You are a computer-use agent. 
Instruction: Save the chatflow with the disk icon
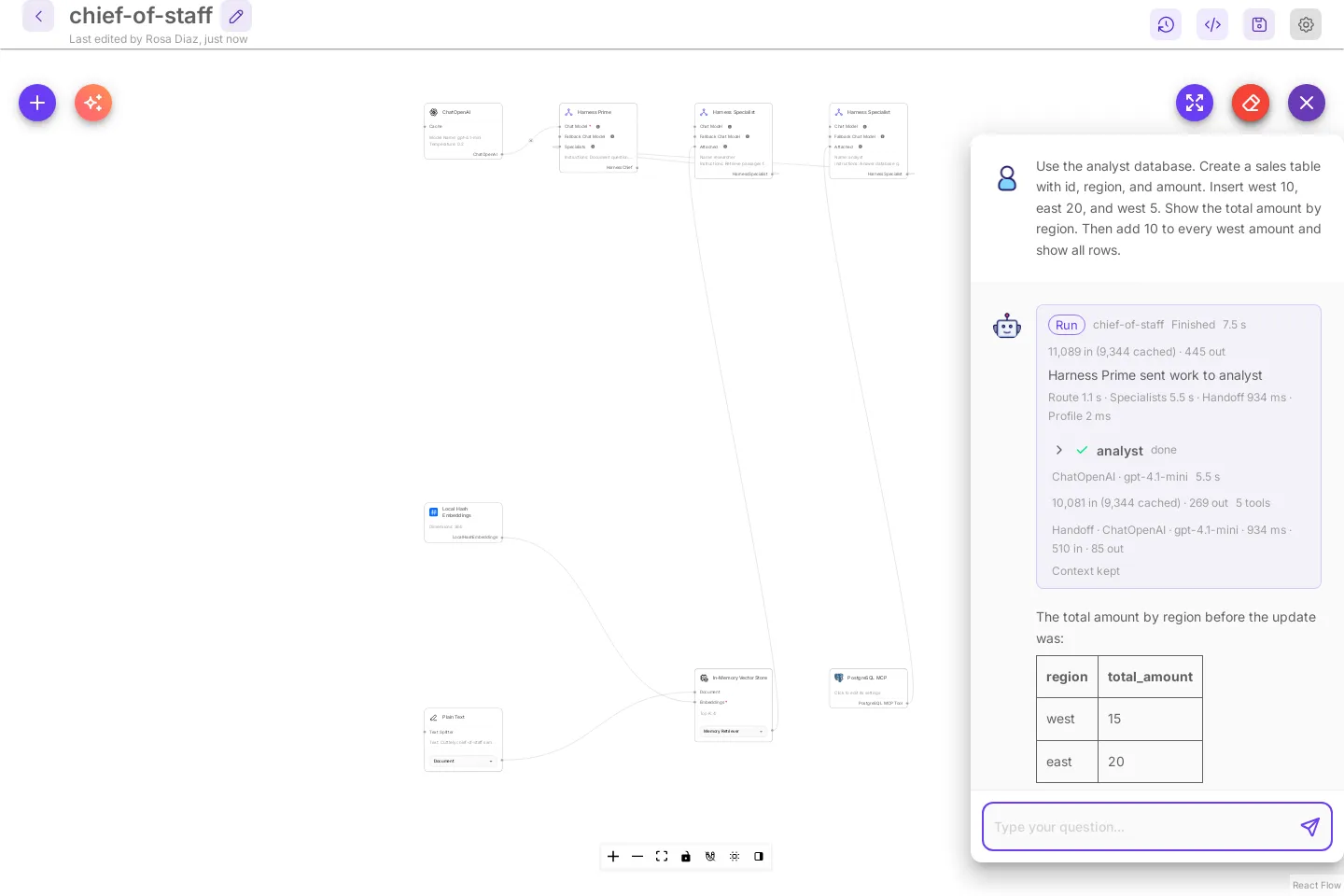[1259, 24]
